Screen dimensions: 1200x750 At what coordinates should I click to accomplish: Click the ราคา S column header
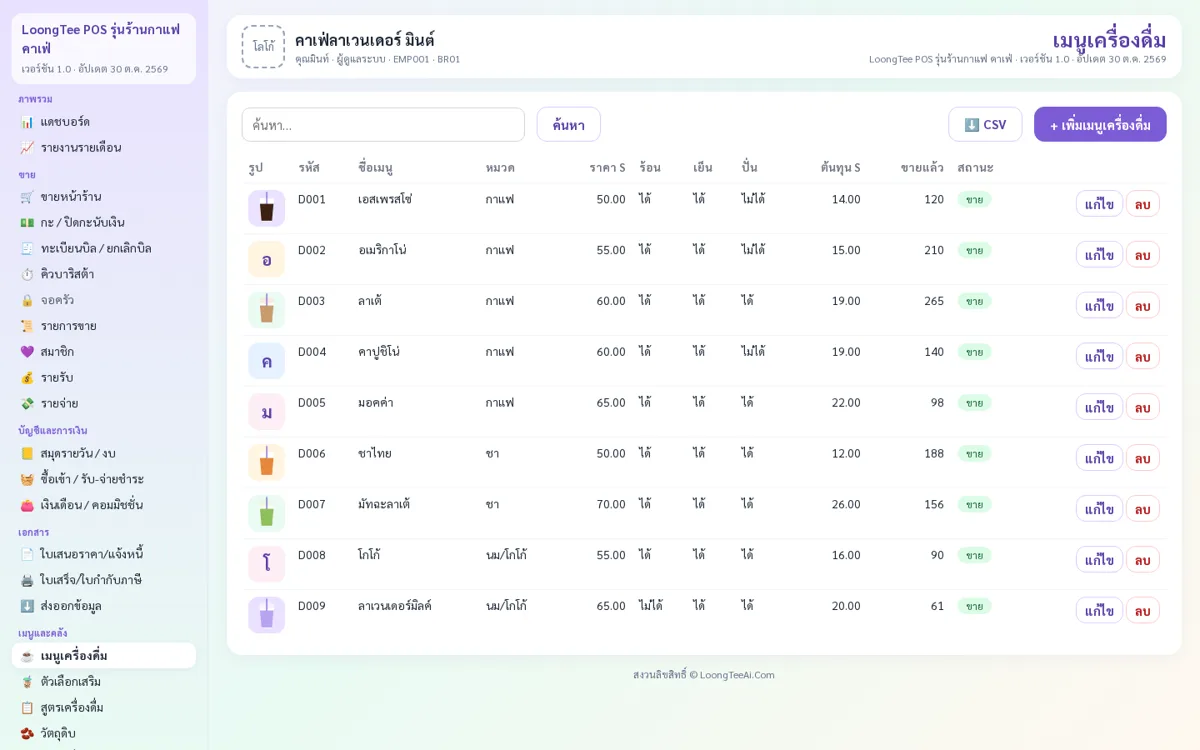(607, 168)
